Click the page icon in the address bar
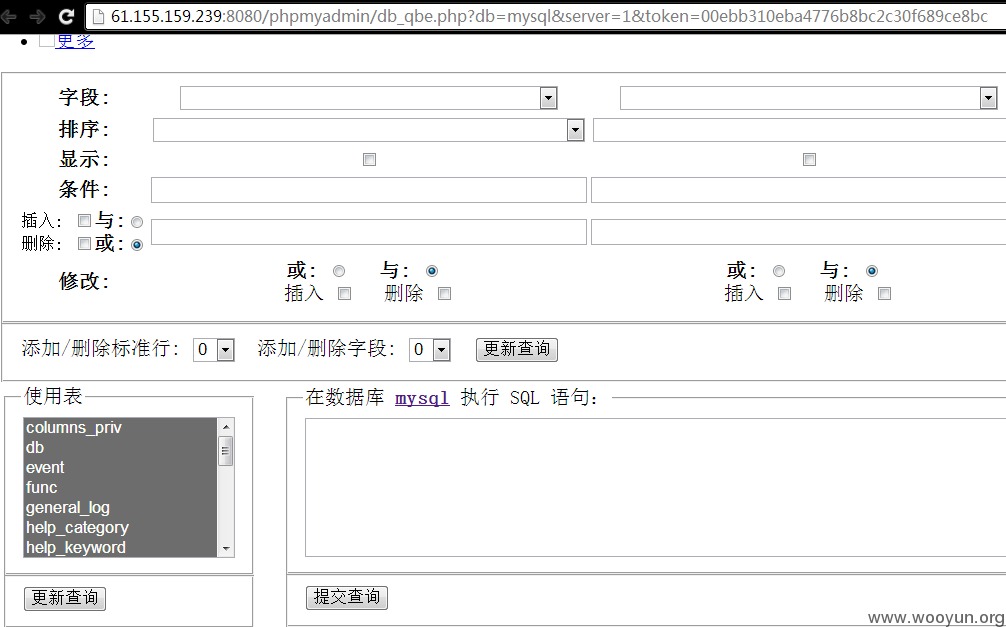The image size is (1006, 627). coord(98,16)
